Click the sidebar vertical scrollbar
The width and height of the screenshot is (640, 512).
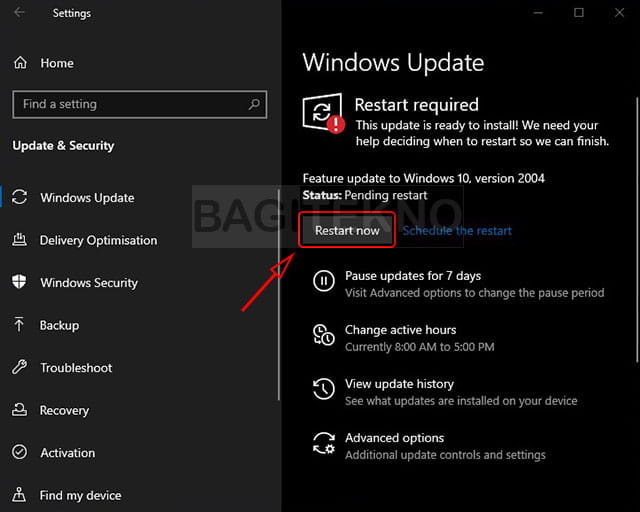[x=279, y=294]
